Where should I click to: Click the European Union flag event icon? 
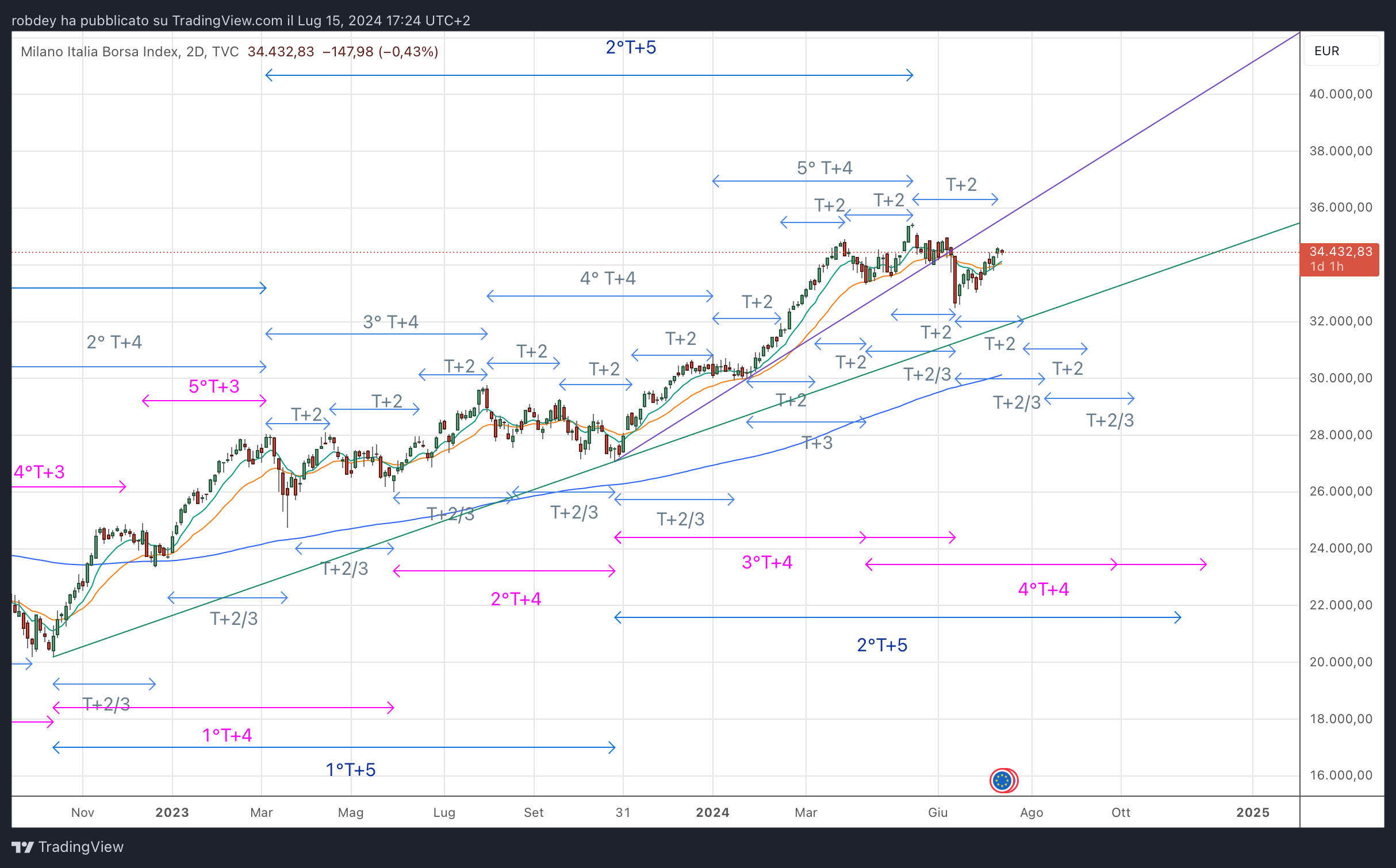pos(1003,781)
